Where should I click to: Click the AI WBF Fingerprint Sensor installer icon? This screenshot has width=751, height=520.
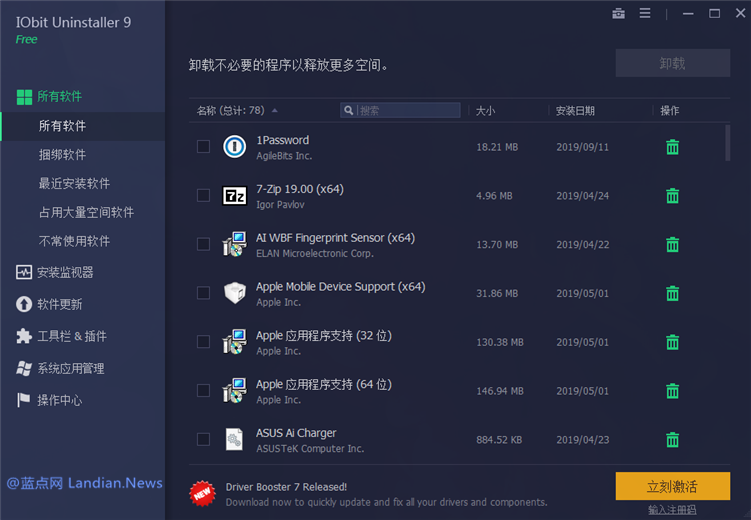click(235, 244)
